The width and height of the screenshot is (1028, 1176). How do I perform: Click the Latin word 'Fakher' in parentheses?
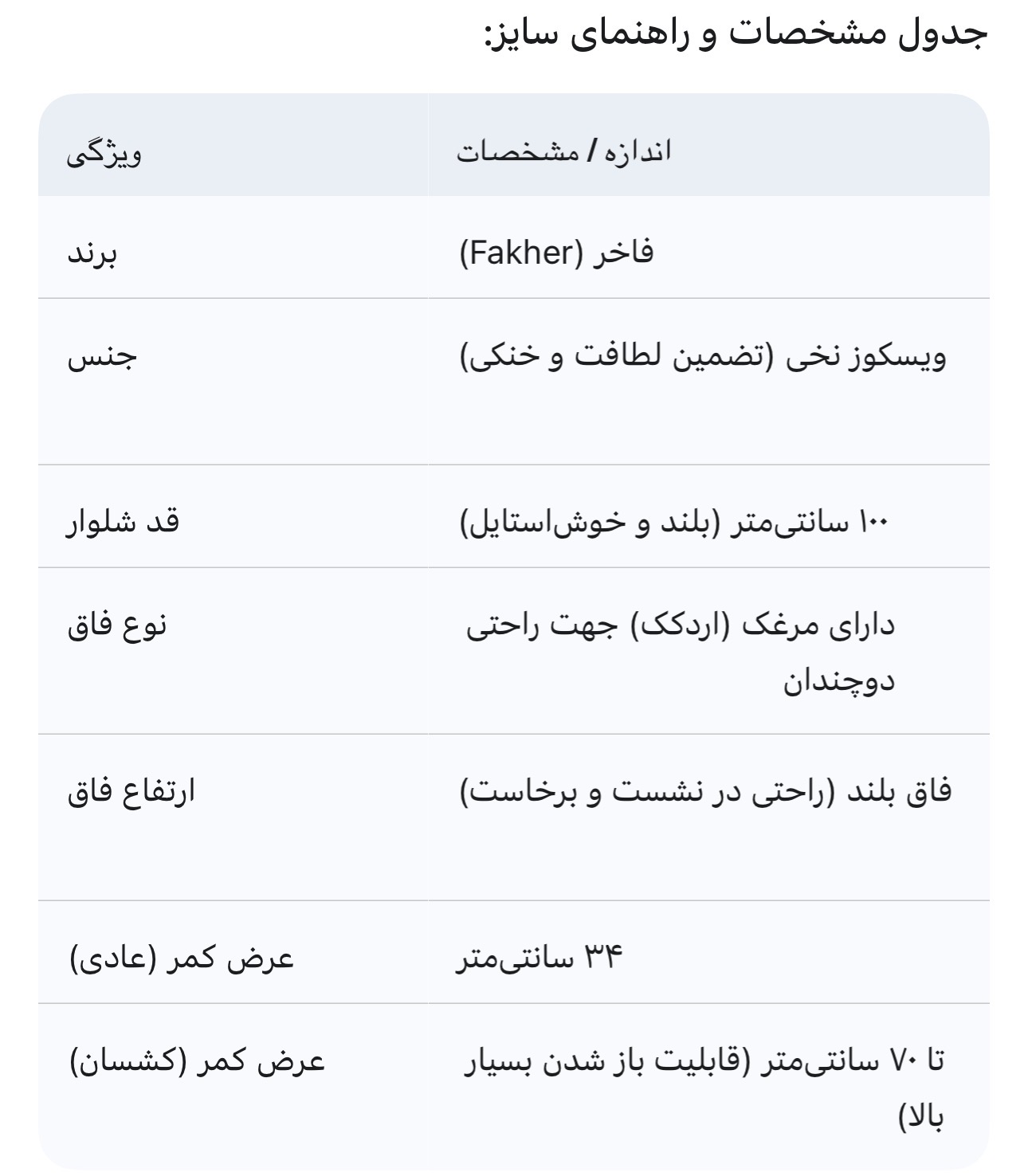click(518, 254)
